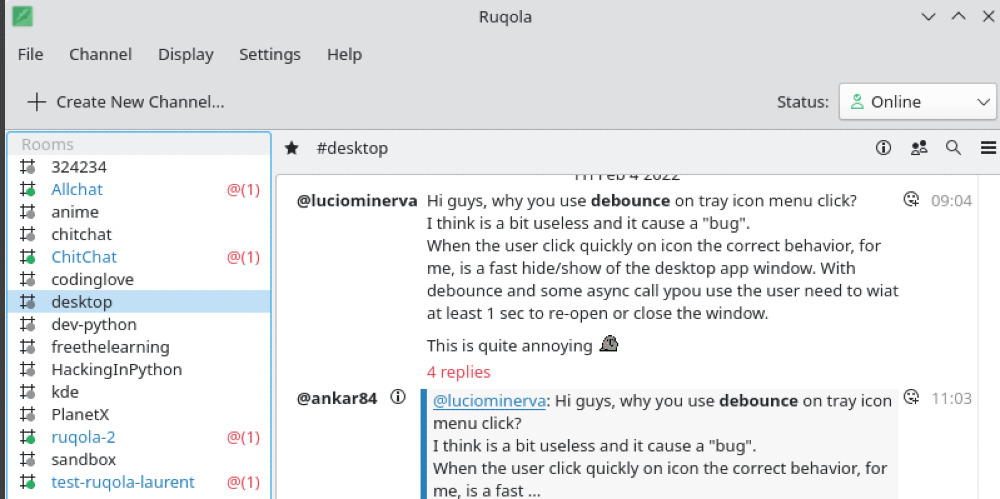Click the 09:04 message timestamp
The width and height of the screenshot is (1000, 499).
coord(952,201)
